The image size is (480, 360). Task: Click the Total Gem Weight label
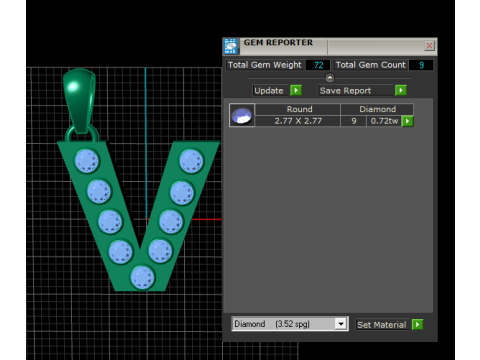click(x=264, y=65)
